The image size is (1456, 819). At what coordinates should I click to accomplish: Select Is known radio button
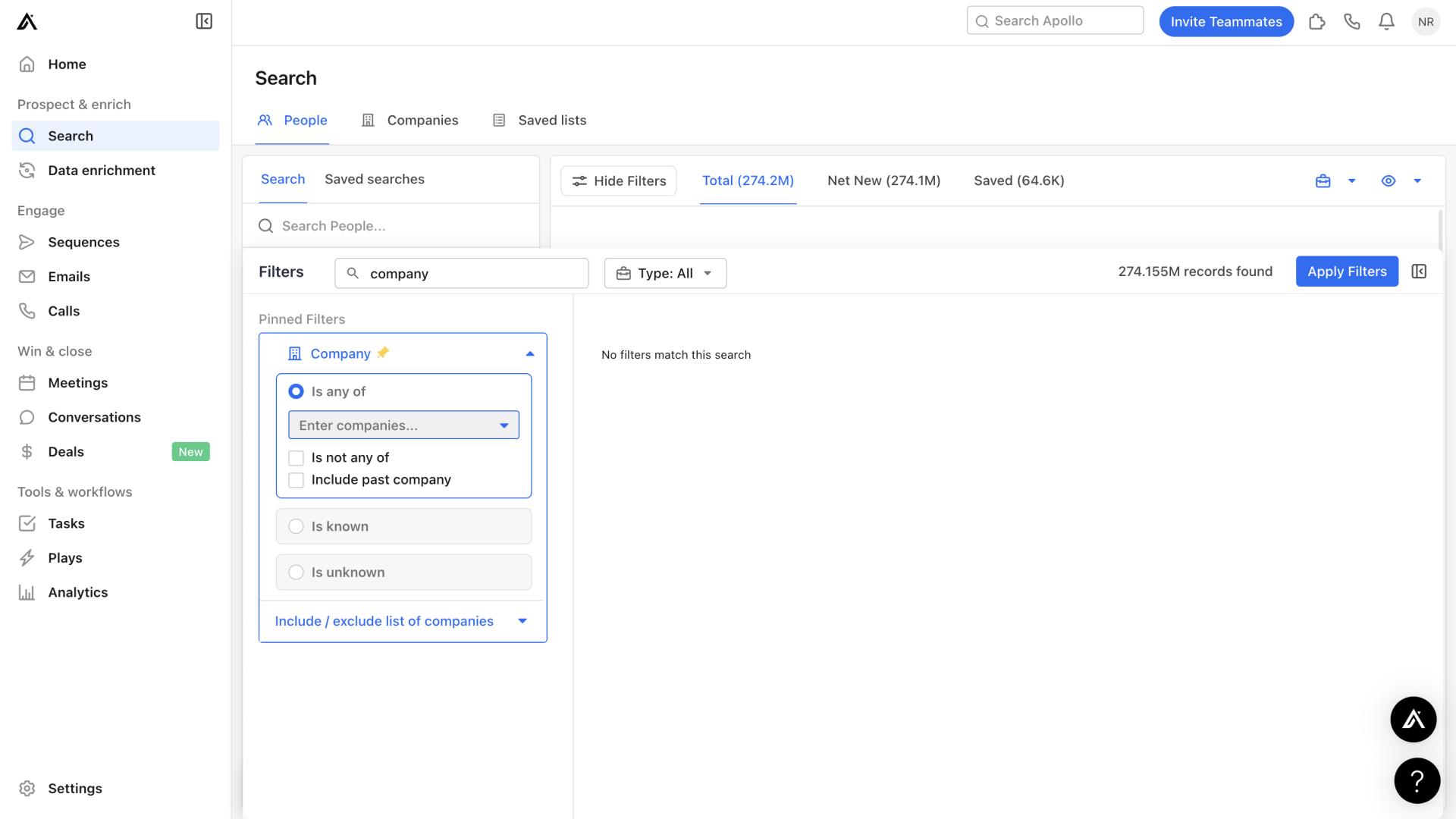pyautogui.click(x=295, y=525)
